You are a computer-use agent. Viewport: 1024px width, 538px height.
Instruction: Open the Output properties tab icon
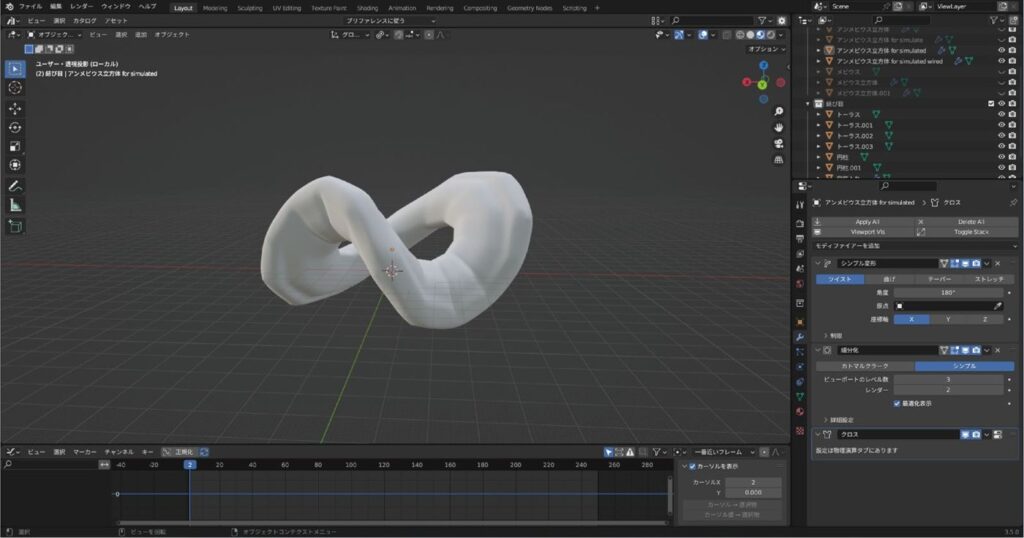point(800,239)
